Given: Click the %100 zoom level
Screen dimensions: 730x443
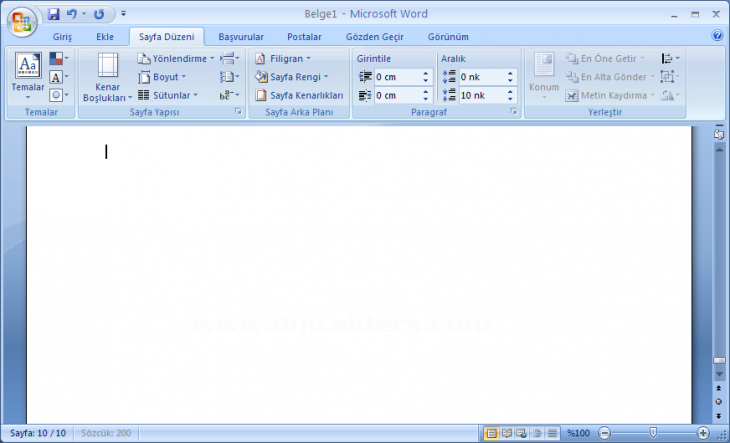Looking at the screenshot, I should pyautogui.click(x=579, y=433).
